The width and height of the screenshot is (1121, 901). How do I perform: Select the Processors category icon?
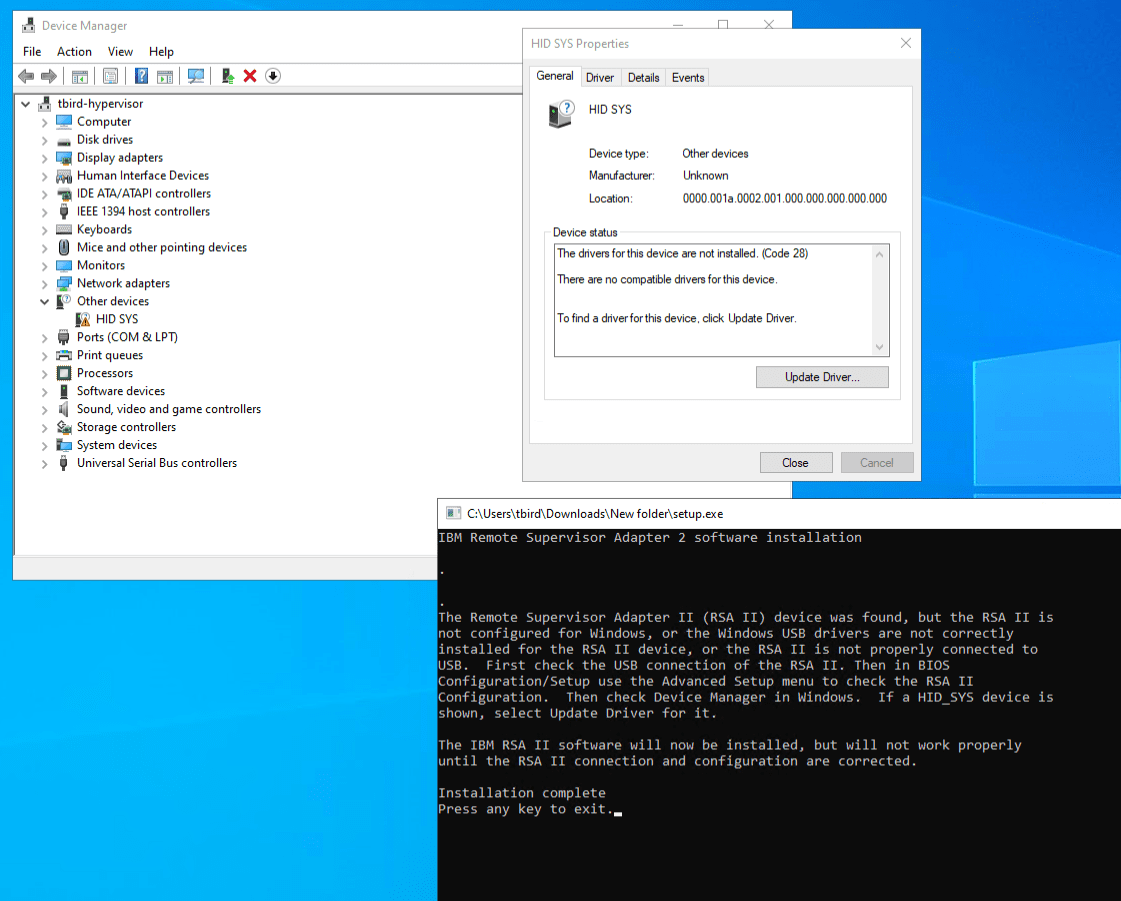click(x=64, y=373)
